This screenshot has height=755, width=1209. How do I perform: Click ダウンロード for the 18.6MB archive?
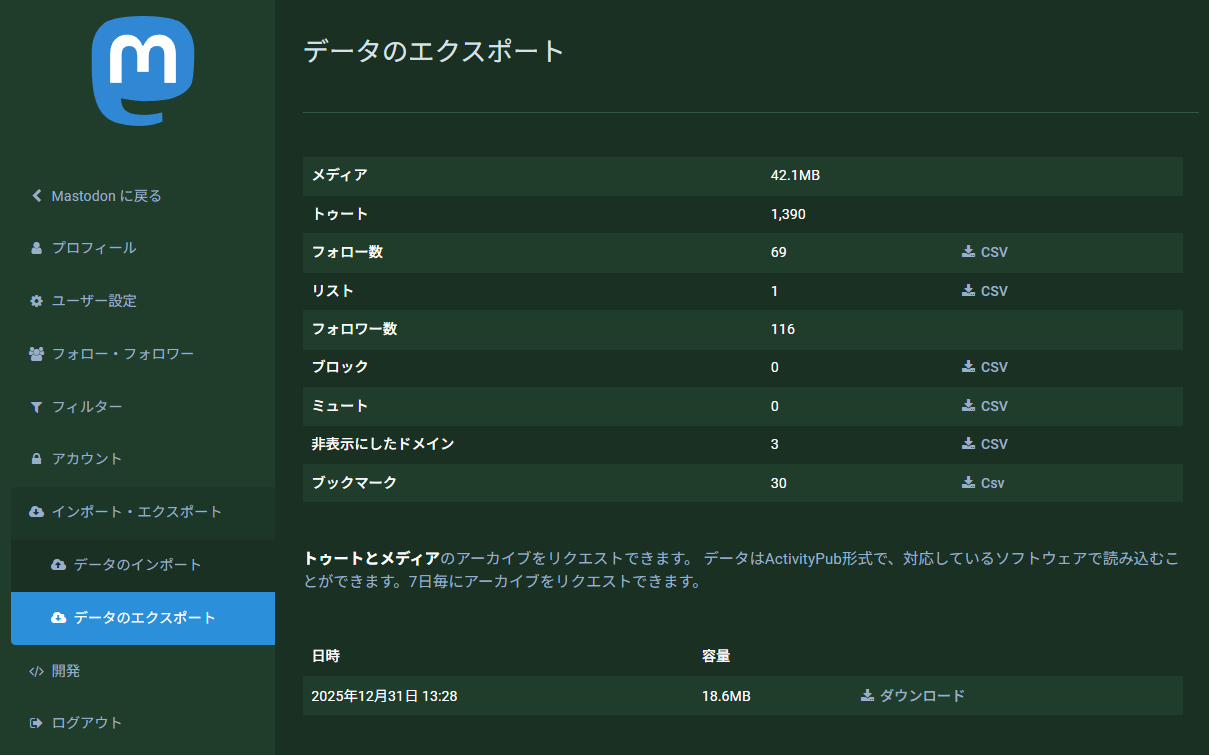point(913,696)
